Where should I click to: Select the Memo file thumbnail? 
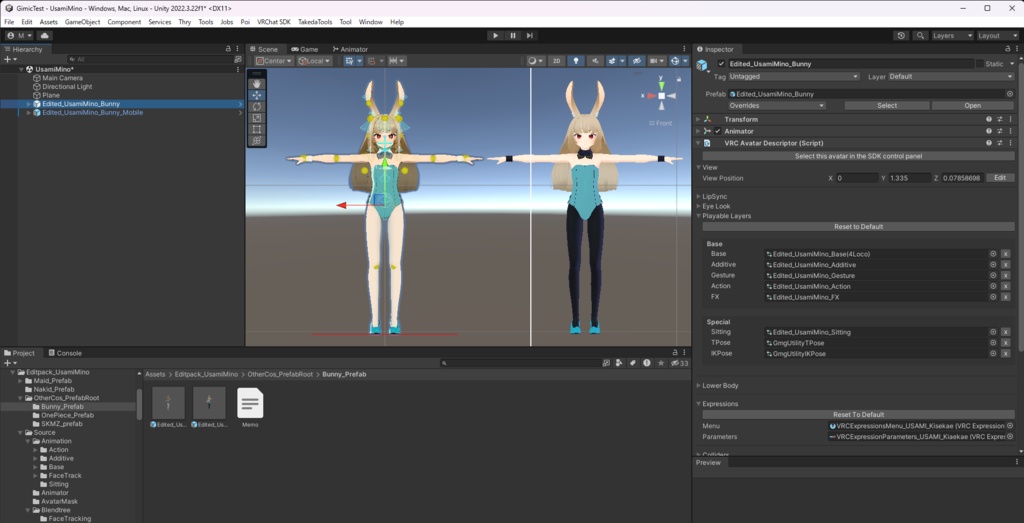point(250,403)
